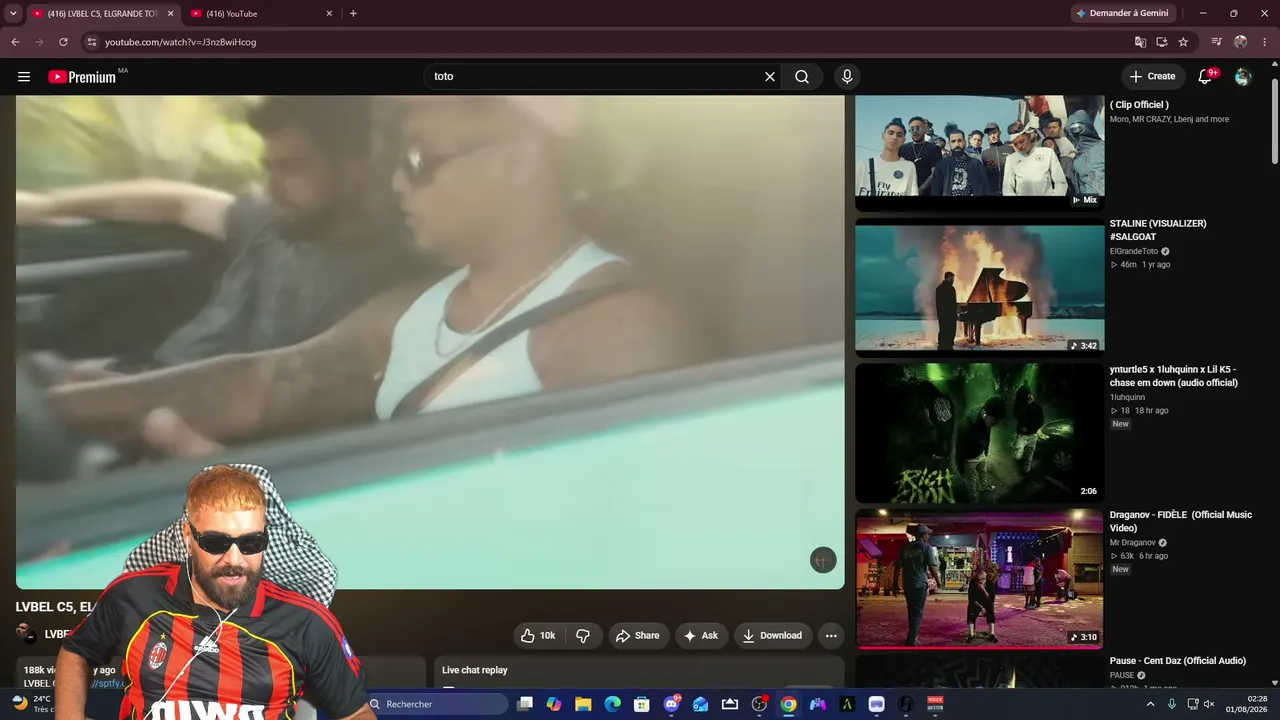This screenshot has width=1280, height=720.
Task: Translate this page icon in address bar
Action: pos(1140,42)
